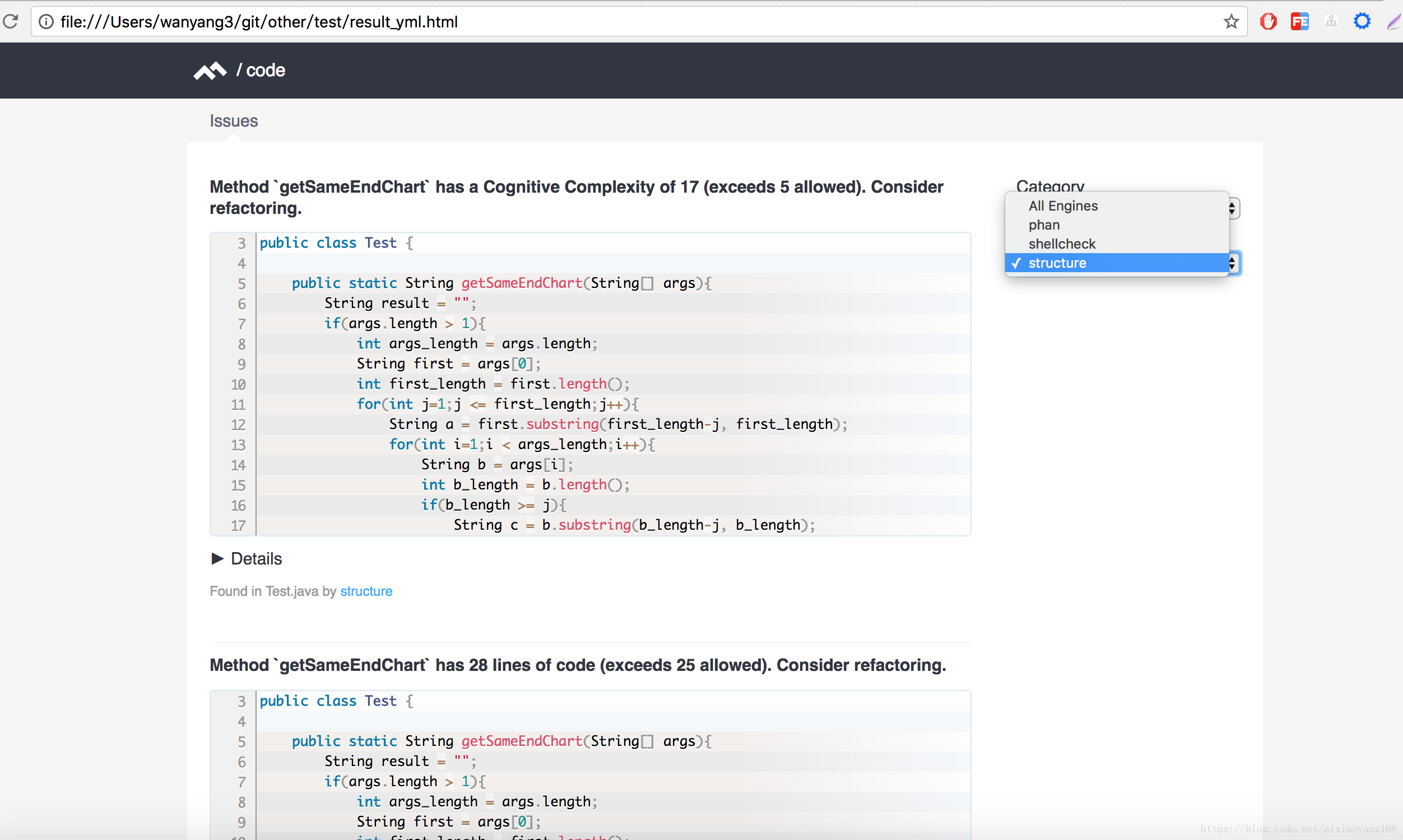Follow the structure link under Found in Test.java
Viewport: 1403px width, 840px height.
point(366,591)
